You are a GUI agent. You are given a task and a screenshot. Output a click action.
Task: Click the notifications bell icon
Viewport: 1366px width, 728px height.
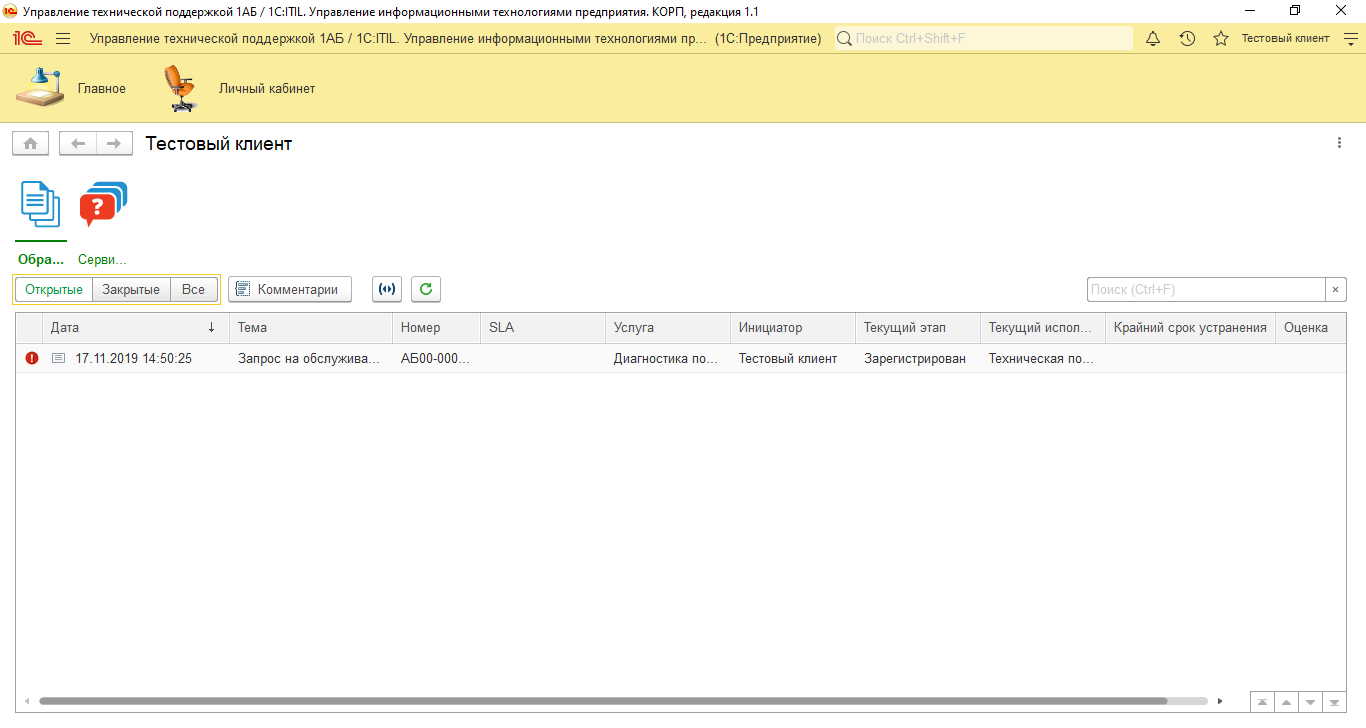tap(1153, 38)
